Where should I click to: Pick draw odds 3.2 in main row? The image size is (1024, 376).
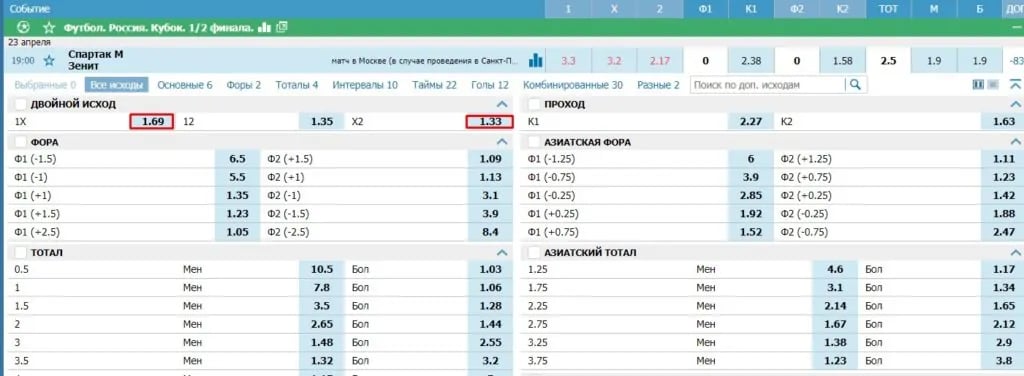tap(614, 61)
